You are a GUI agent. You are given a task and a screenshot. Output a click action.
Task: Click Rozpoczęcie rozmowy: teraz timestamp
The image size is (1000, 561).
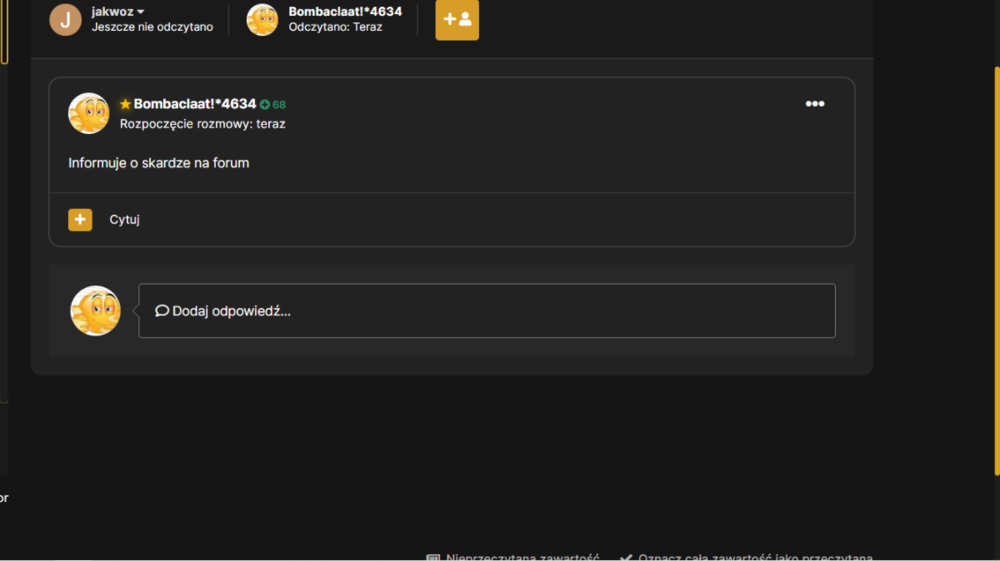203,124
